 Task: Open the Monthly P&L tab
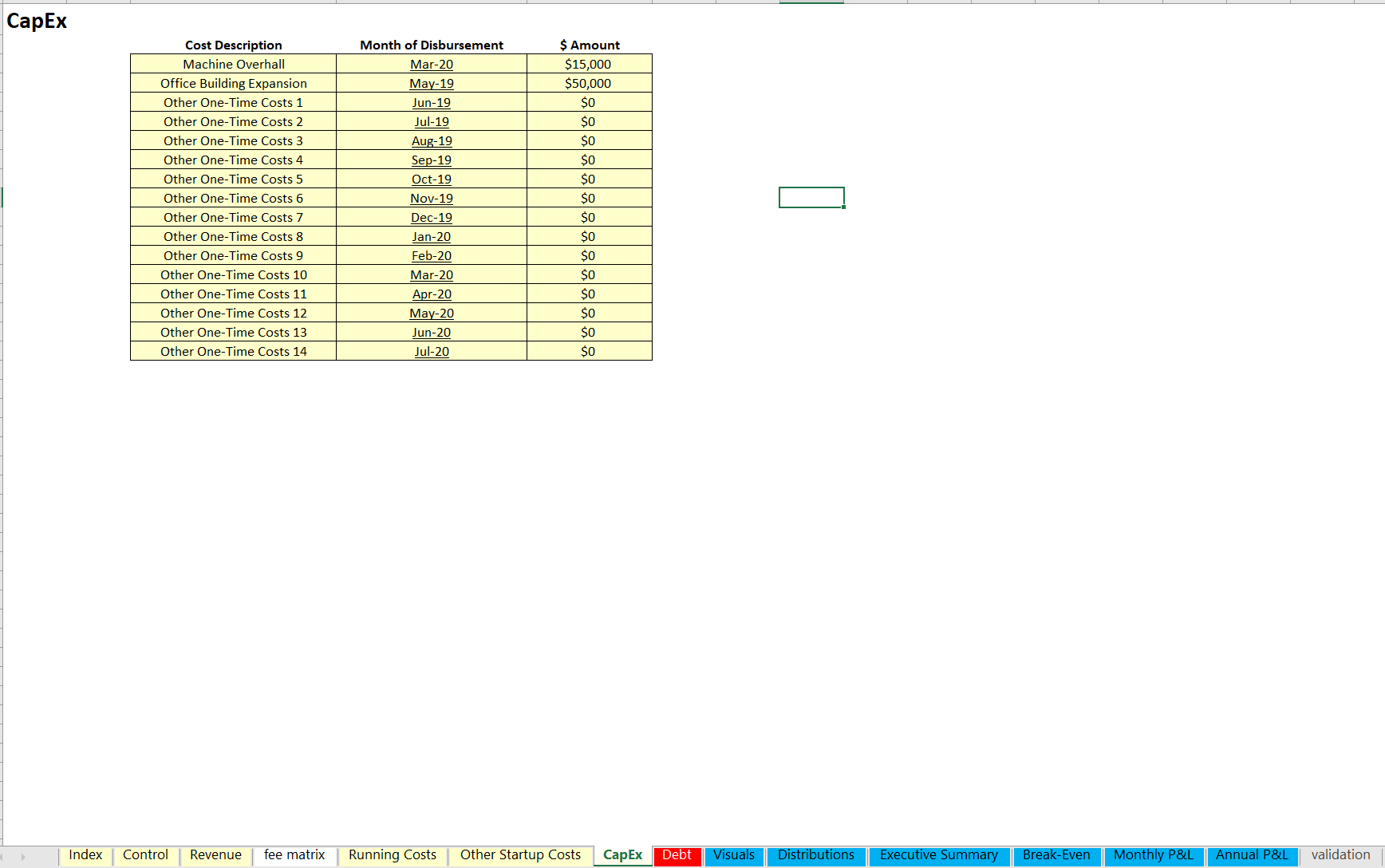tap(1153, 855)
